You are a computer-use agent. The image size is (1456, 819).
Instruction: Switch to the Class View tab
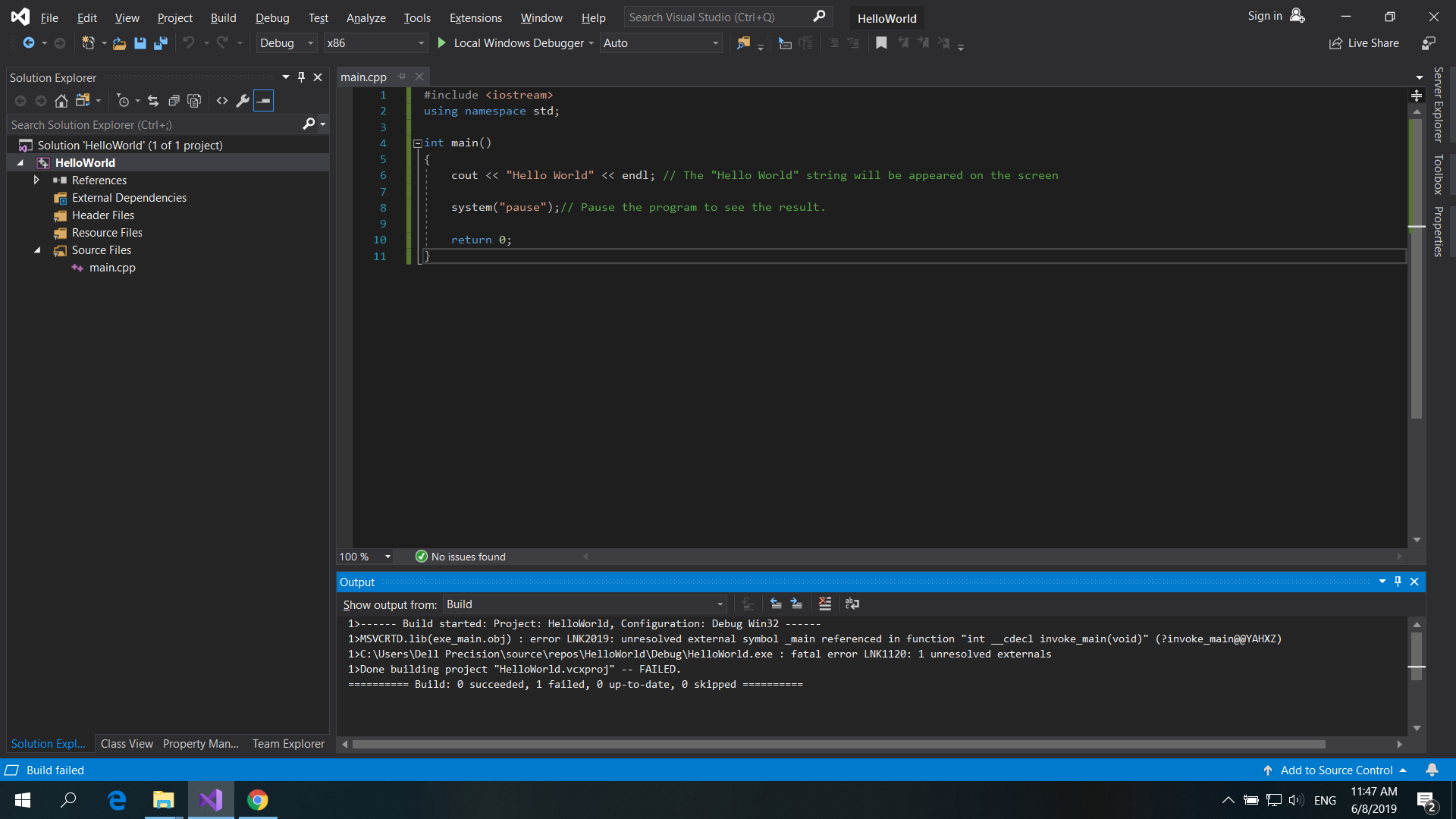(x=127, y=744)
